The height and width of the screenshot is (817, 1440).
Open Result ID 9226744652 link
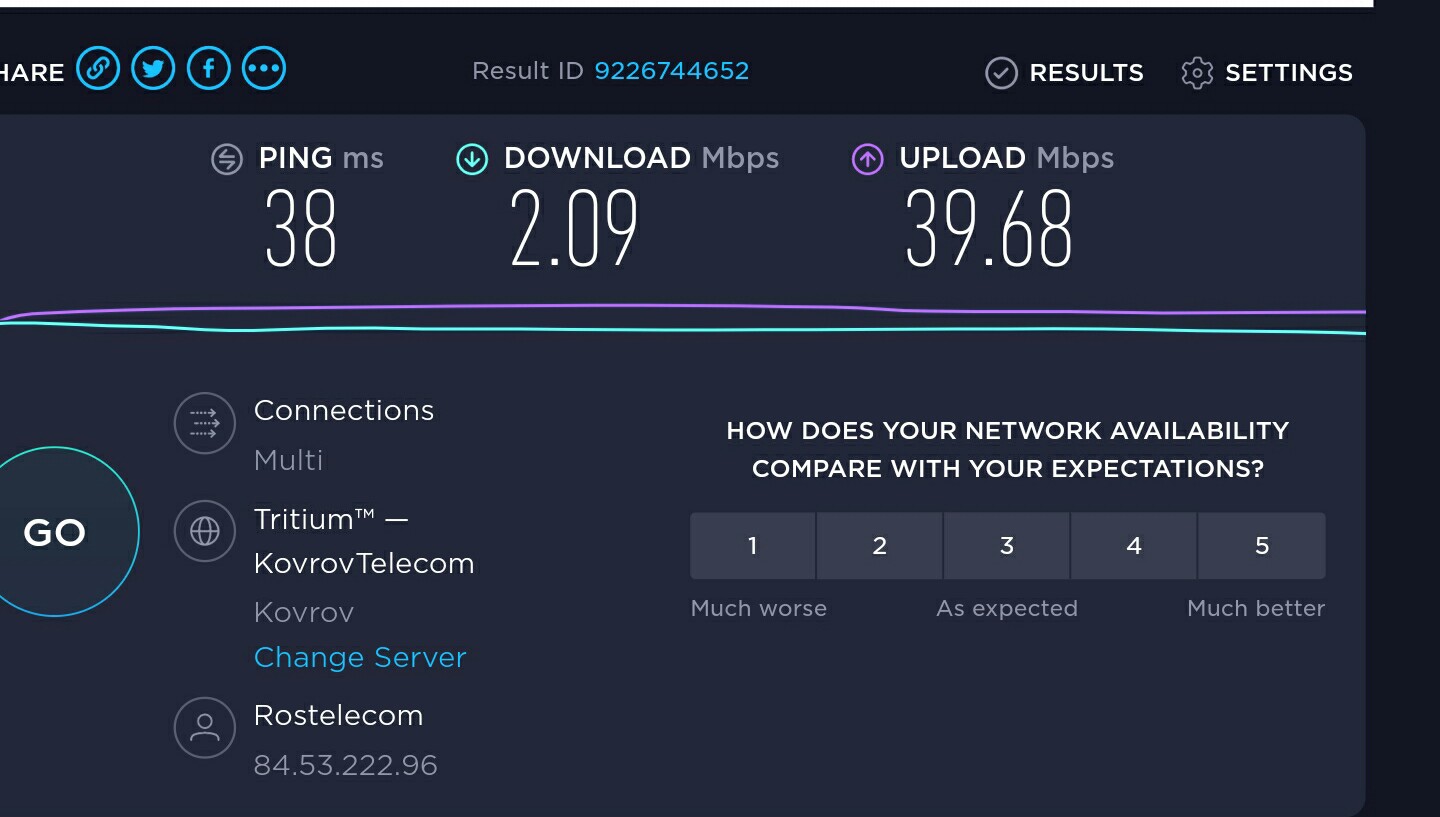671,71
